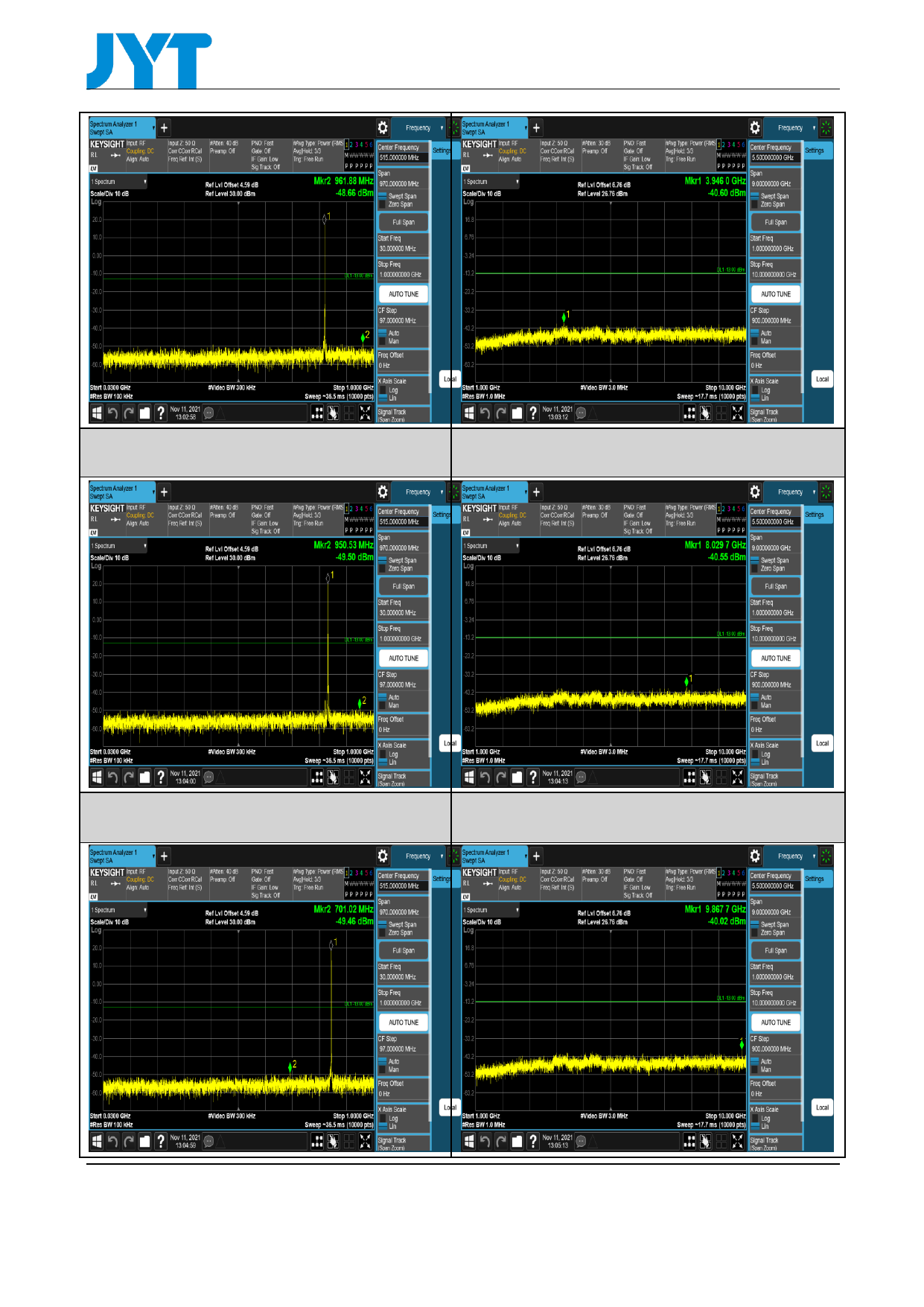Image resolution: width=924 pixels, height=1307 pixels.
Task: Expand 1 Spectrum dropdown in 13:02:58 capture
Action: (118, 182)
